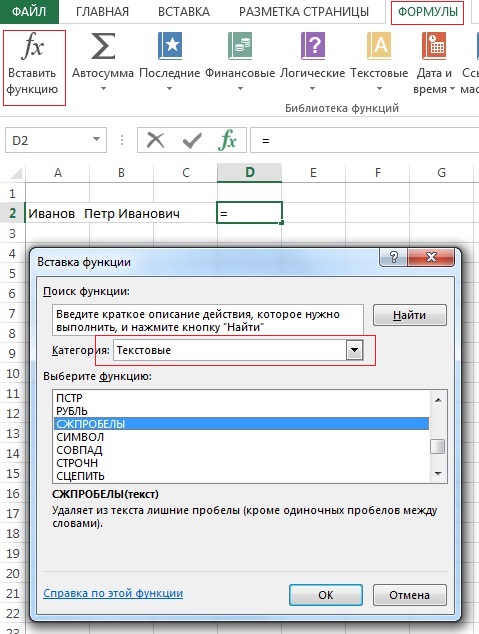
Task: Open the Финансовые functions icon
Action: (240, 46)
